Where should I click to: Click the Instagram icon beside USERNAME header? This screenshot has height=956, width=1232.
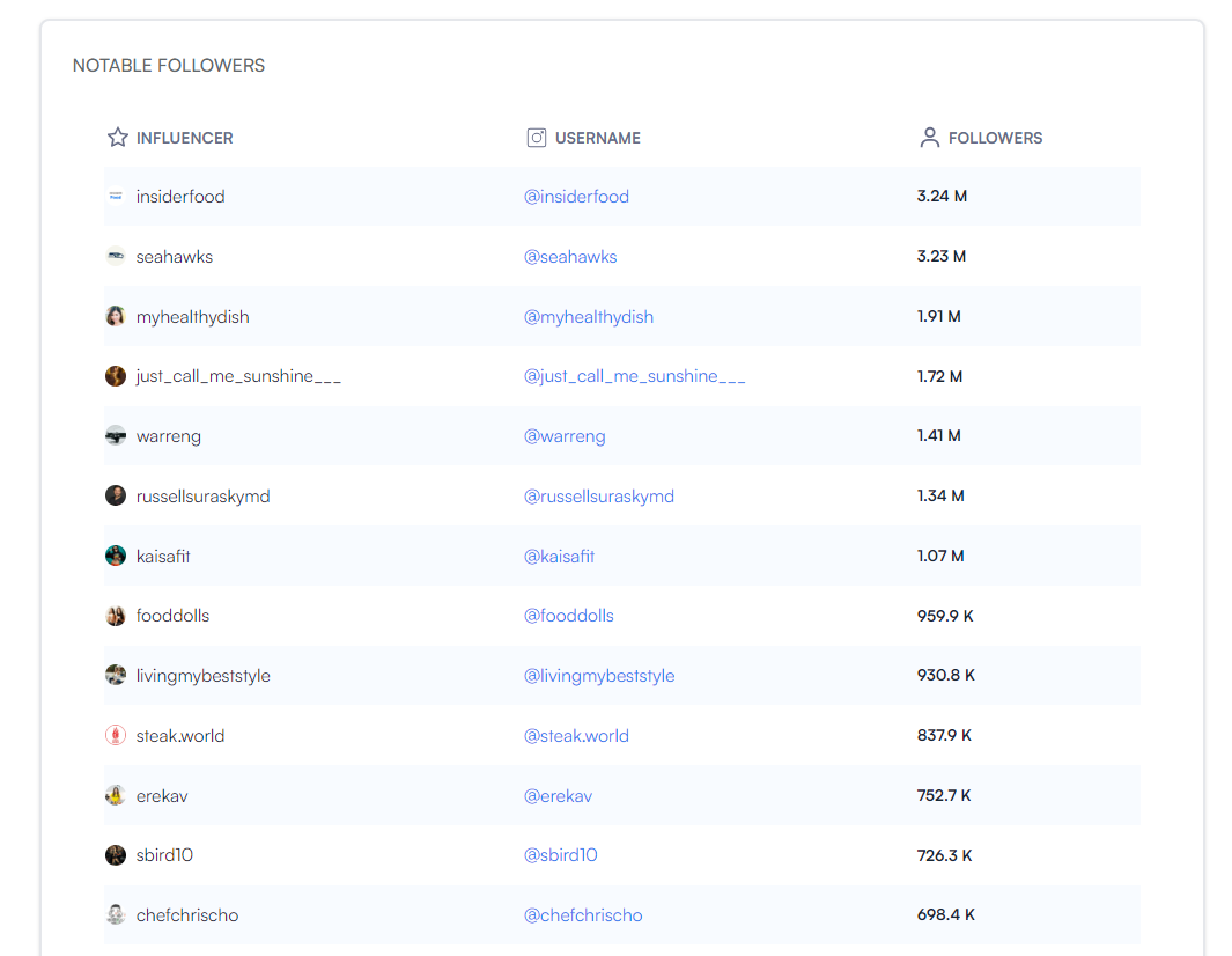coord(536,137)
